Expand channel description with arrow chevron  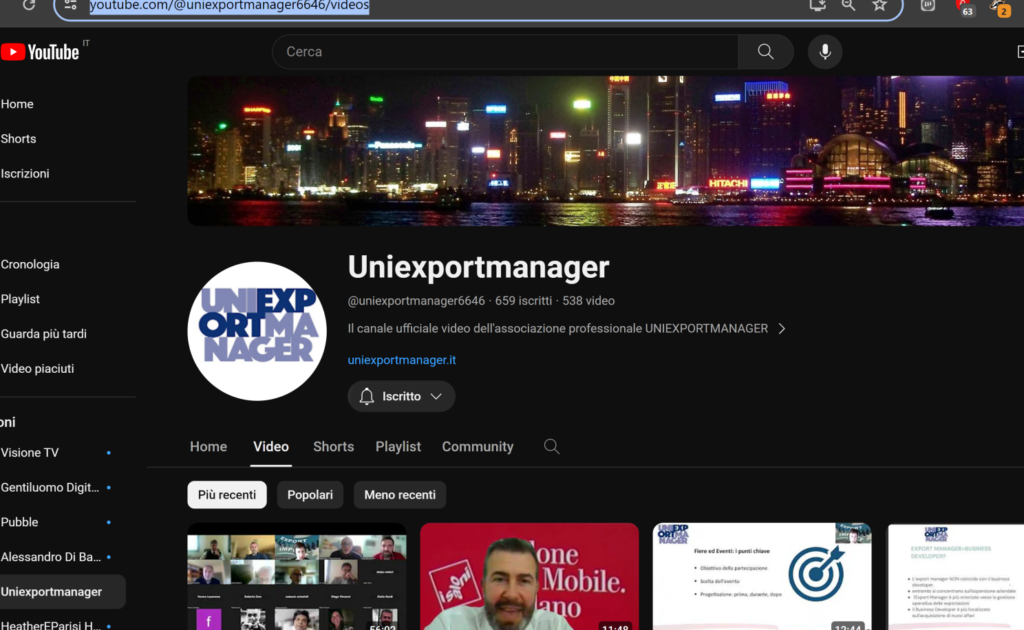pos(782,328)
